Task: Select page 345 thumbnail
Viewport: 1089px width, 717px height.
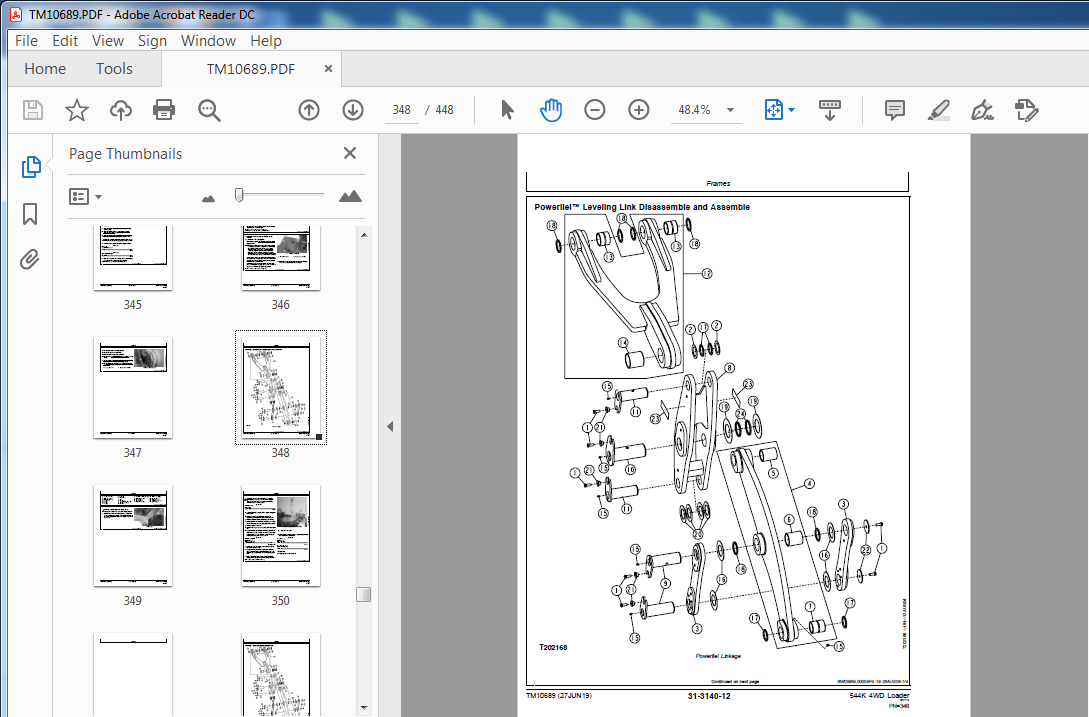Action: tap(133, 256)
